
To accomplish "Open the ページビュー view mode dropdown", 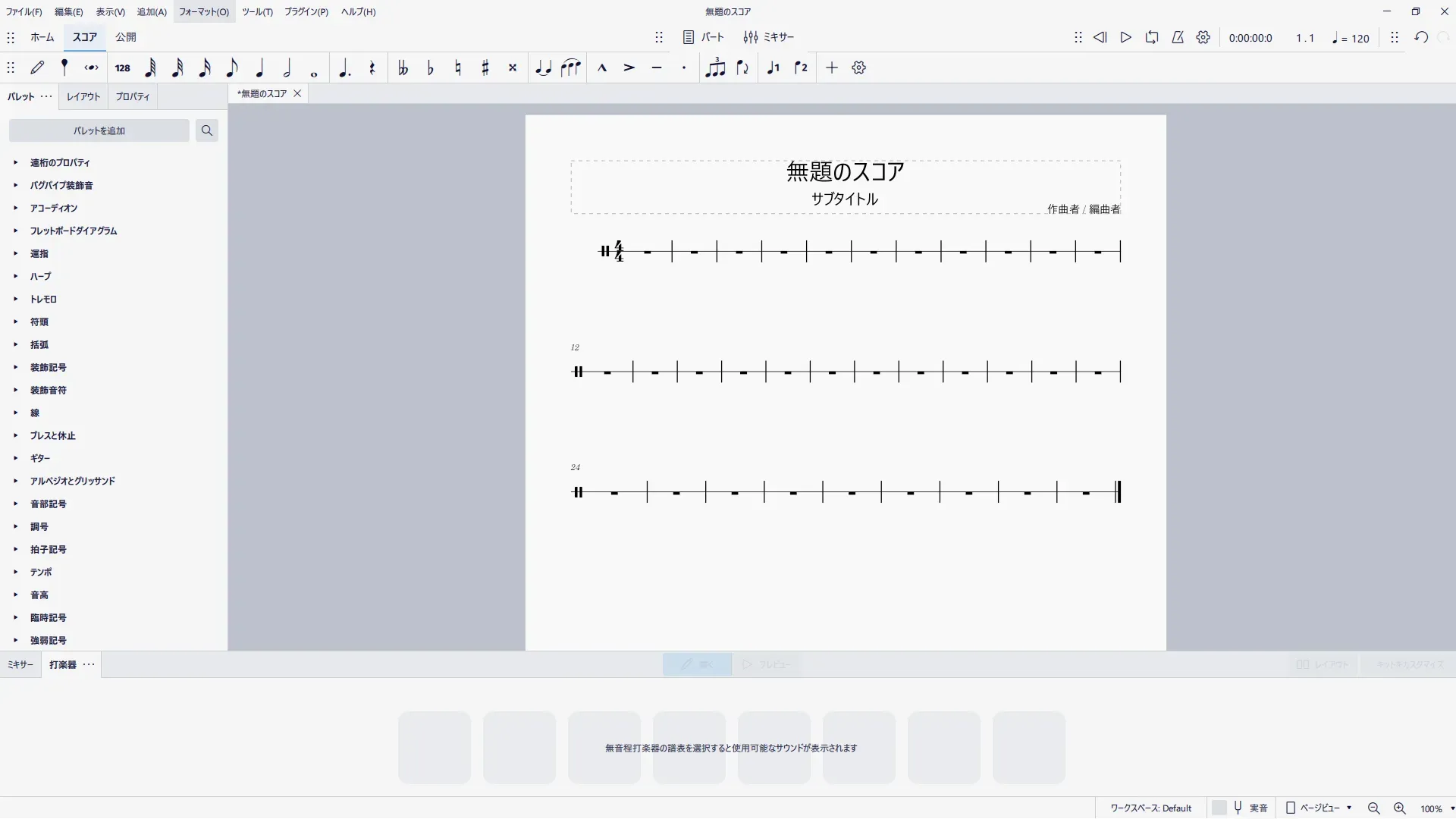I will click(1319, 808).
